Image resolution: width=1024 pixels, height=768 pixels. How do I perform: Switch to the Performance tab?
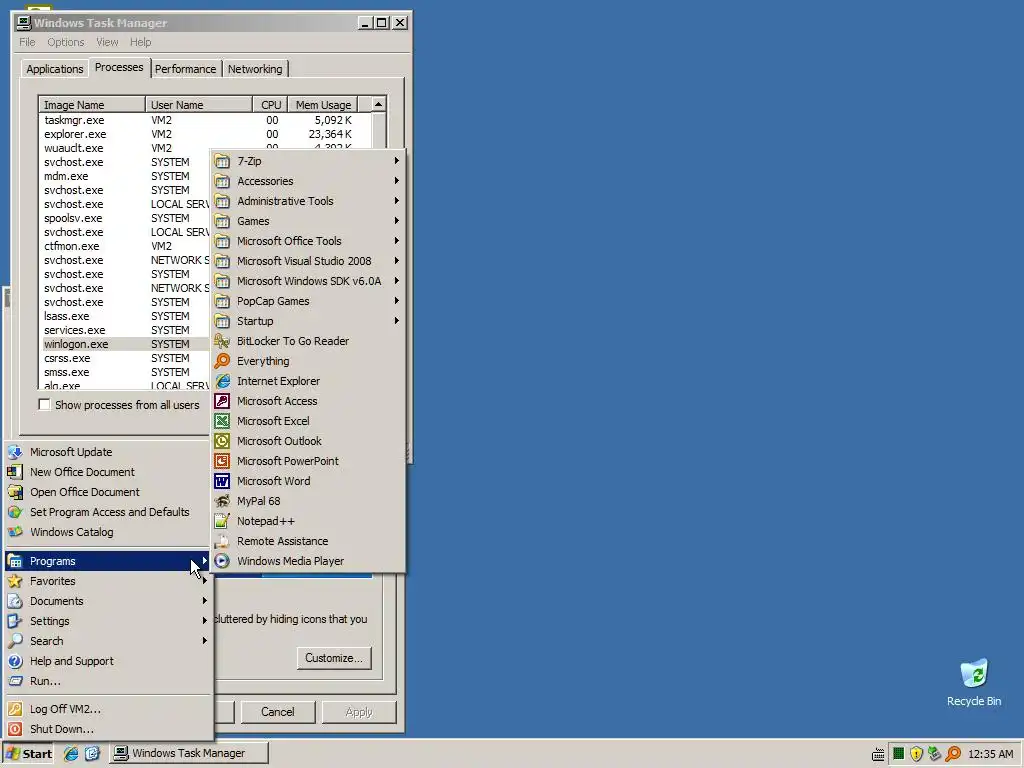[x=185, y=69]
